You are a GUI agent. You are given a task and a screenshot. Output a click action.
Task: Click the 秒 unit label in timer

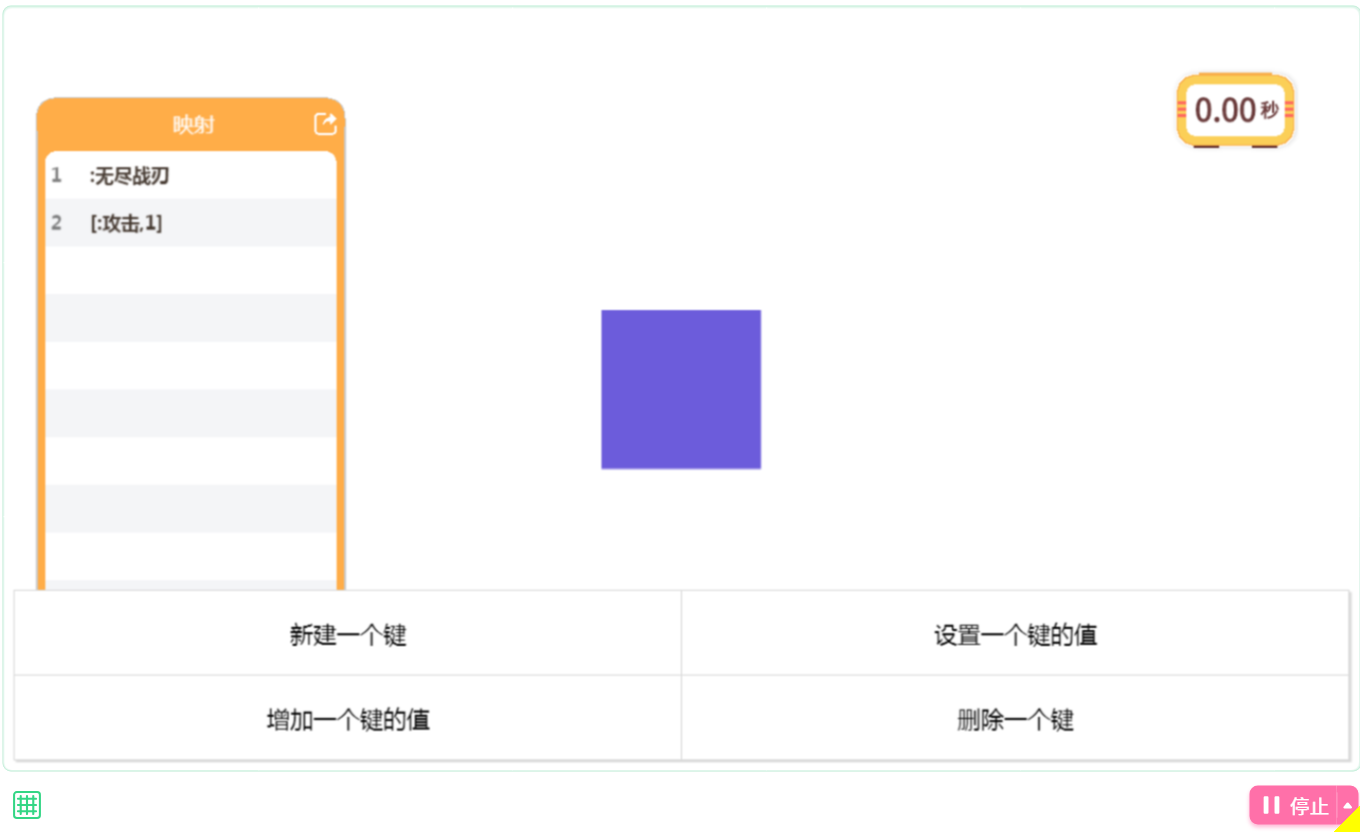click(x=1269, y=110)
